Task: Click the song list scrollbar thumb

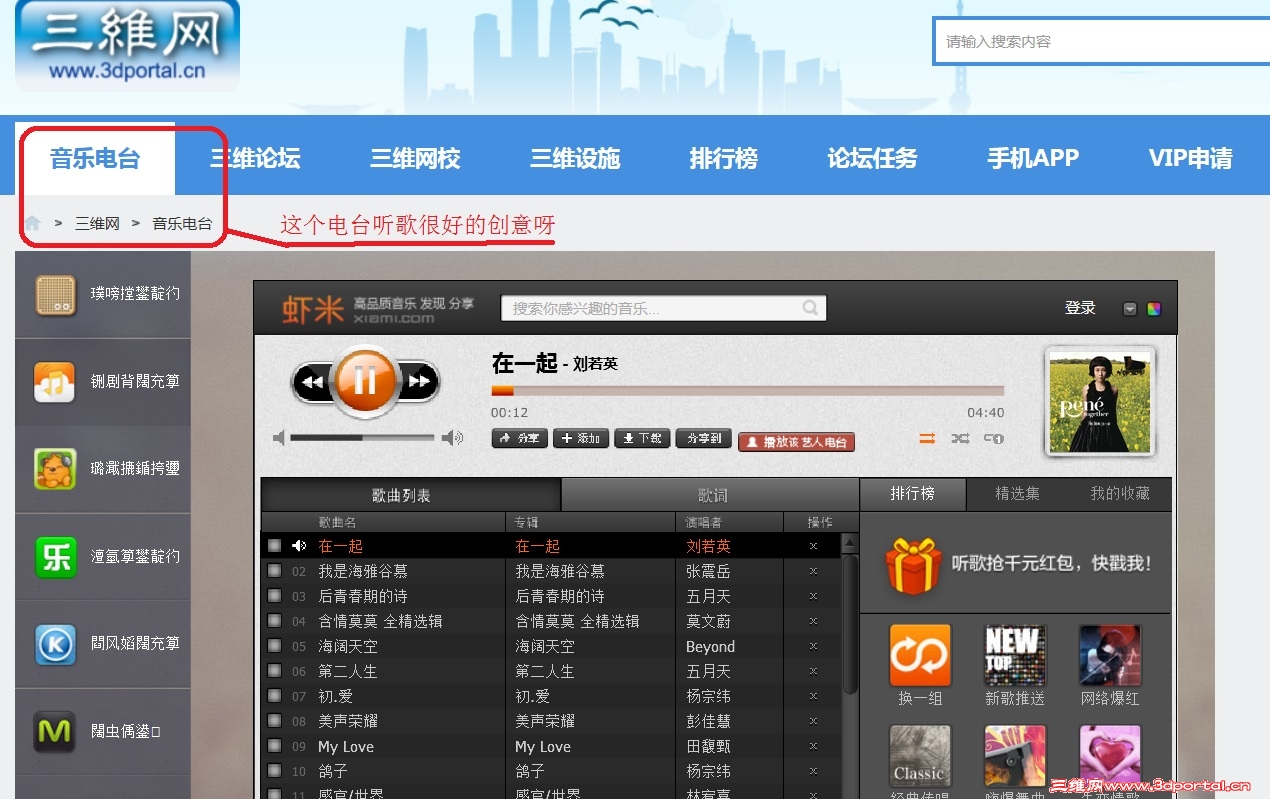Action: pos(849,624)
